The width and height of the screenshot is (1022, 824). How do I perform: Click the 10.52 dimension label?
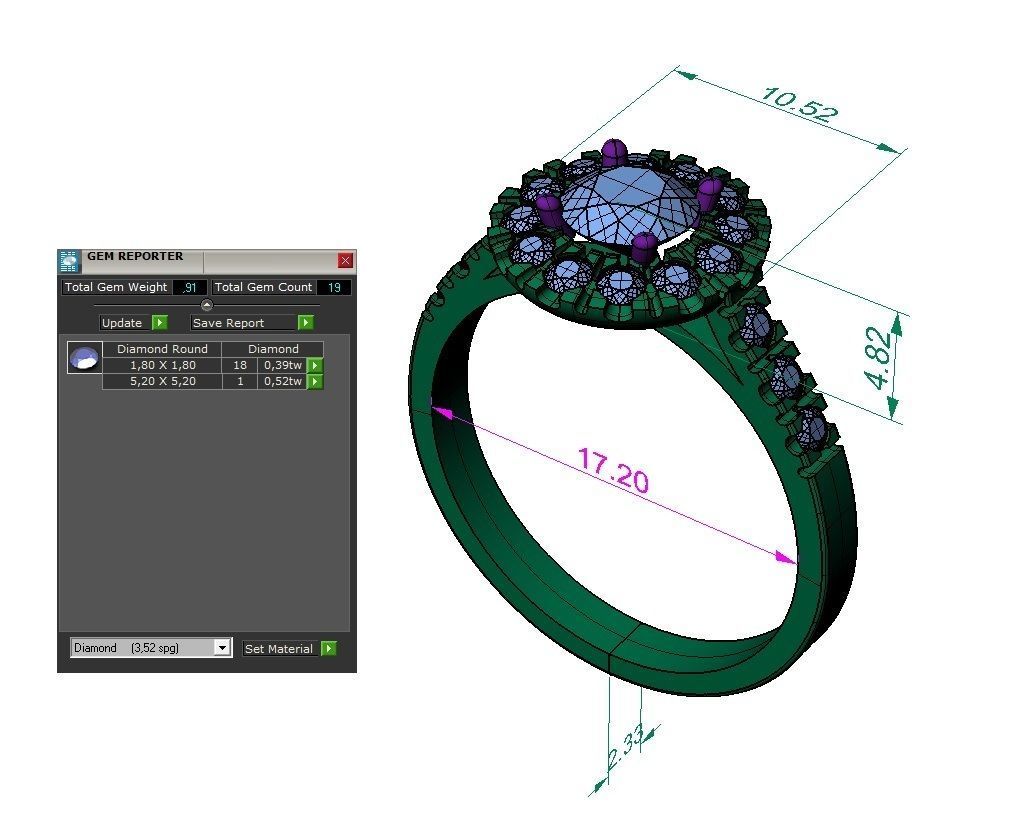point(798,104)
